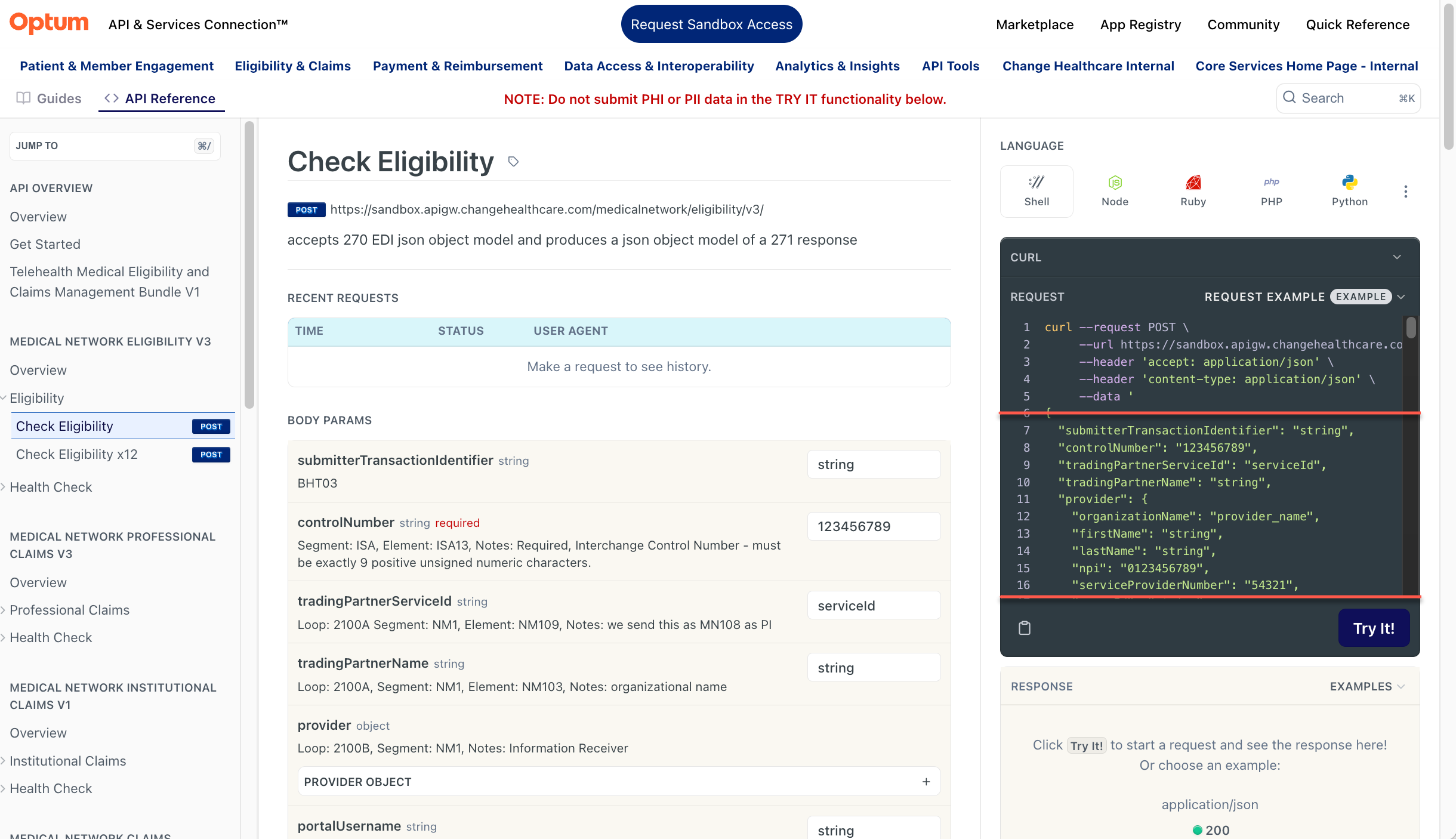
Task: Open Change Healthcare Internal menu
Action: tap(1088, 66)
